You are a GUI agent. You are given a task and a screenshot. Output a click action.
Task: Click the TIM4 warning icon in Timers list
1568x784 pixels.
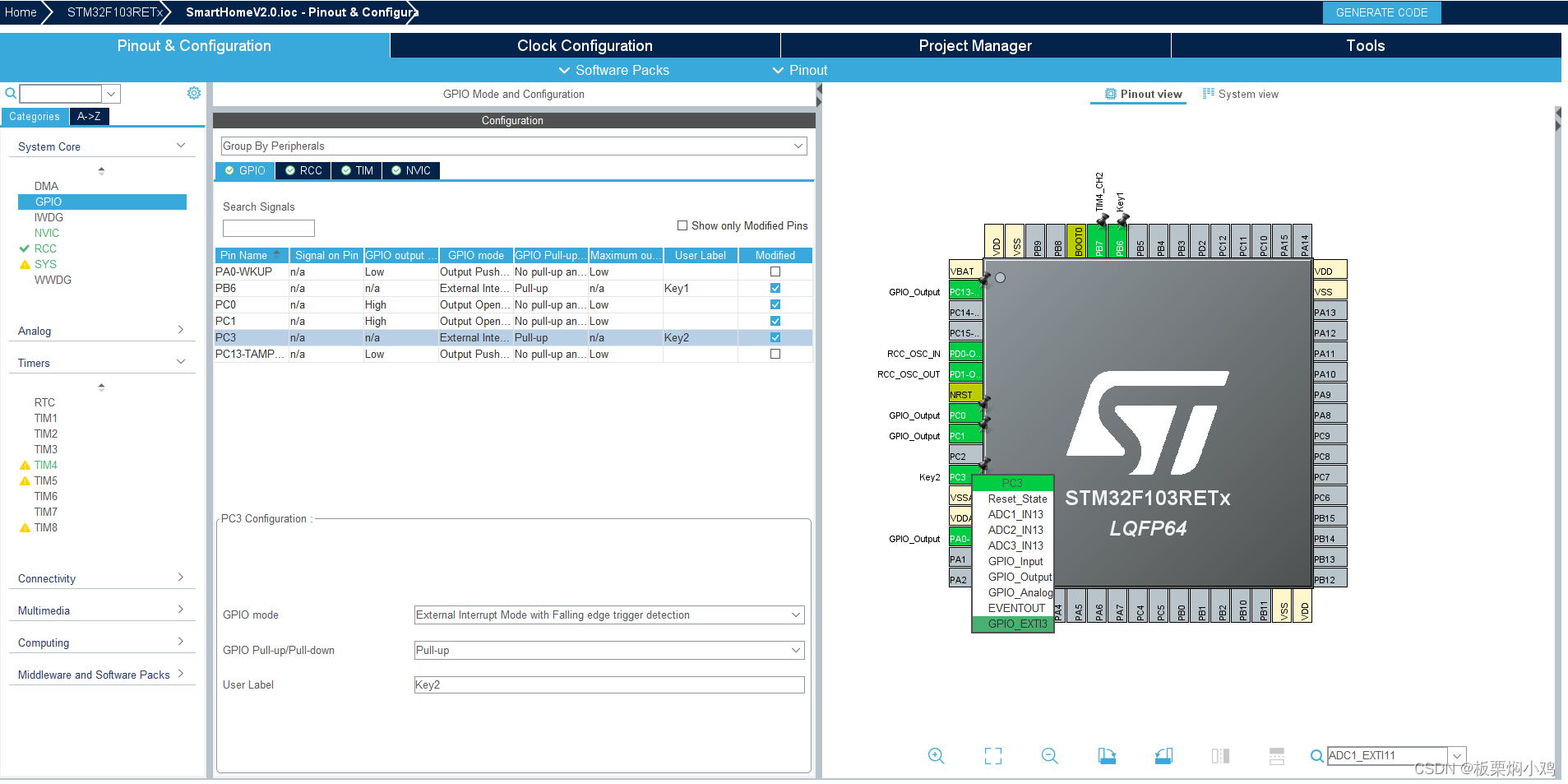tap(25, 465)
